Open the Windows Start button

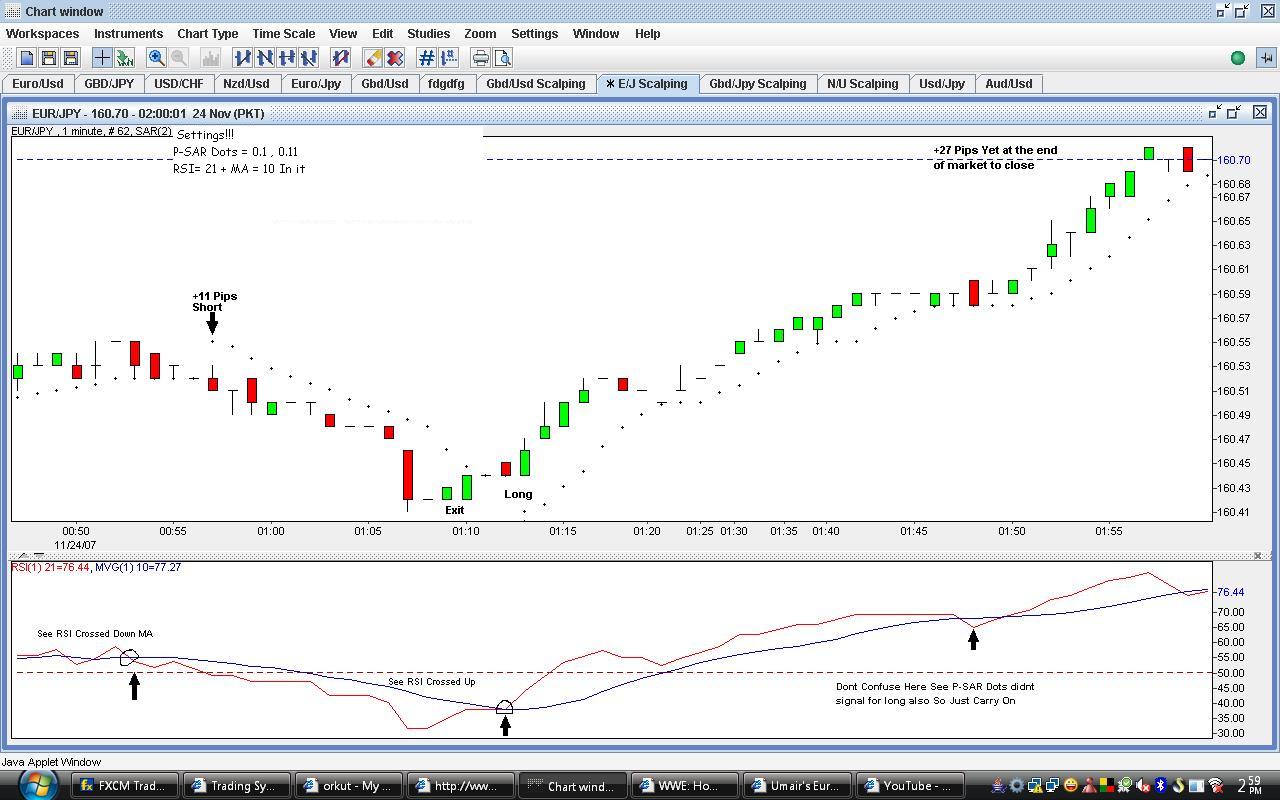coord(36,784)
